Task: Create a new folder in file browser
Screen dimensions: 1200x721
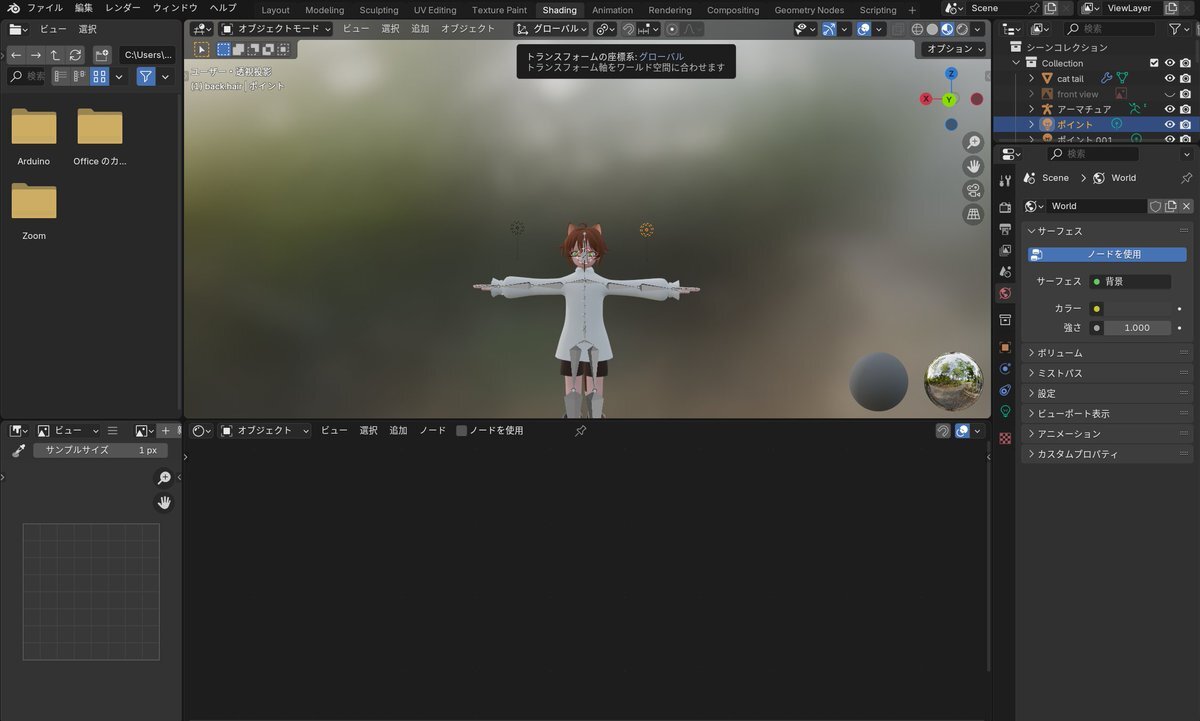Action: (x=102, y=55)
